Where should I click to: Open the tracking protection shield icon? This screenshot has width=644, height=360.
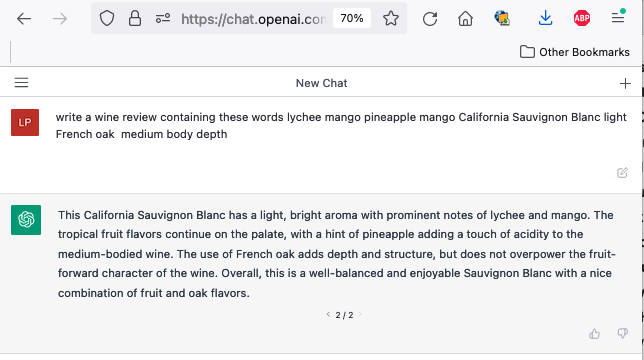[107, 18]
